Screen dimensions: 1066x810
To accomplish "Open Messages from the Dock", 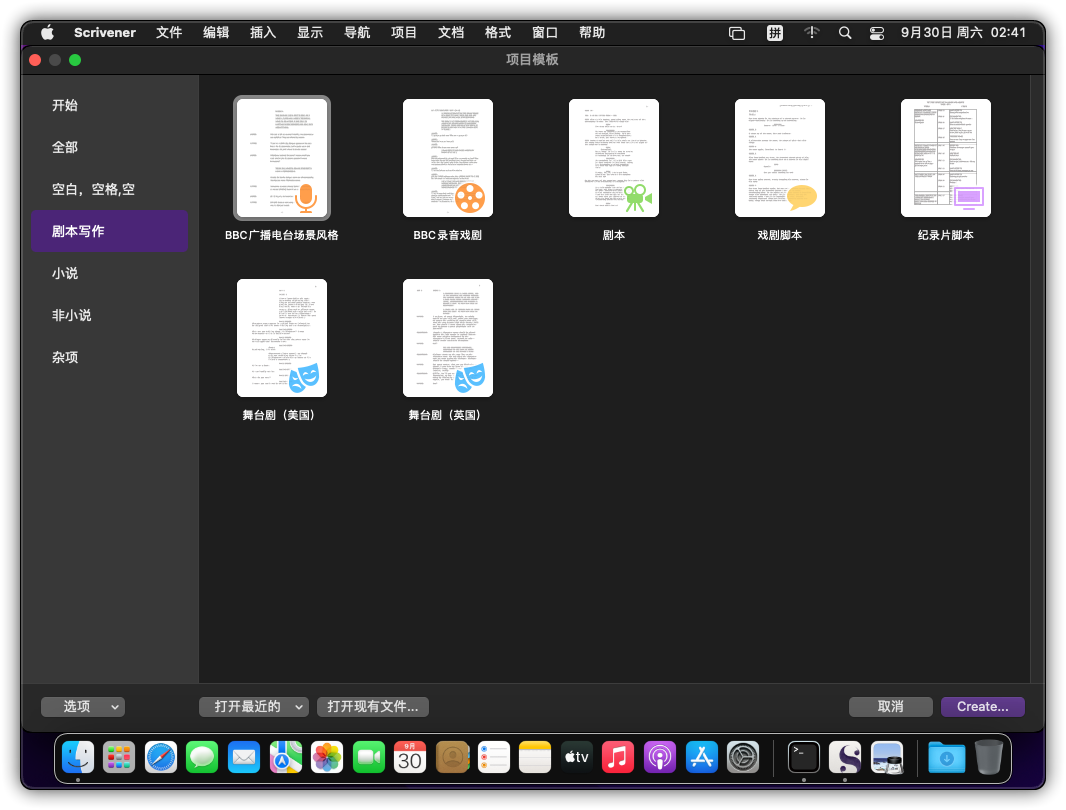I will (x=202, y=757).
